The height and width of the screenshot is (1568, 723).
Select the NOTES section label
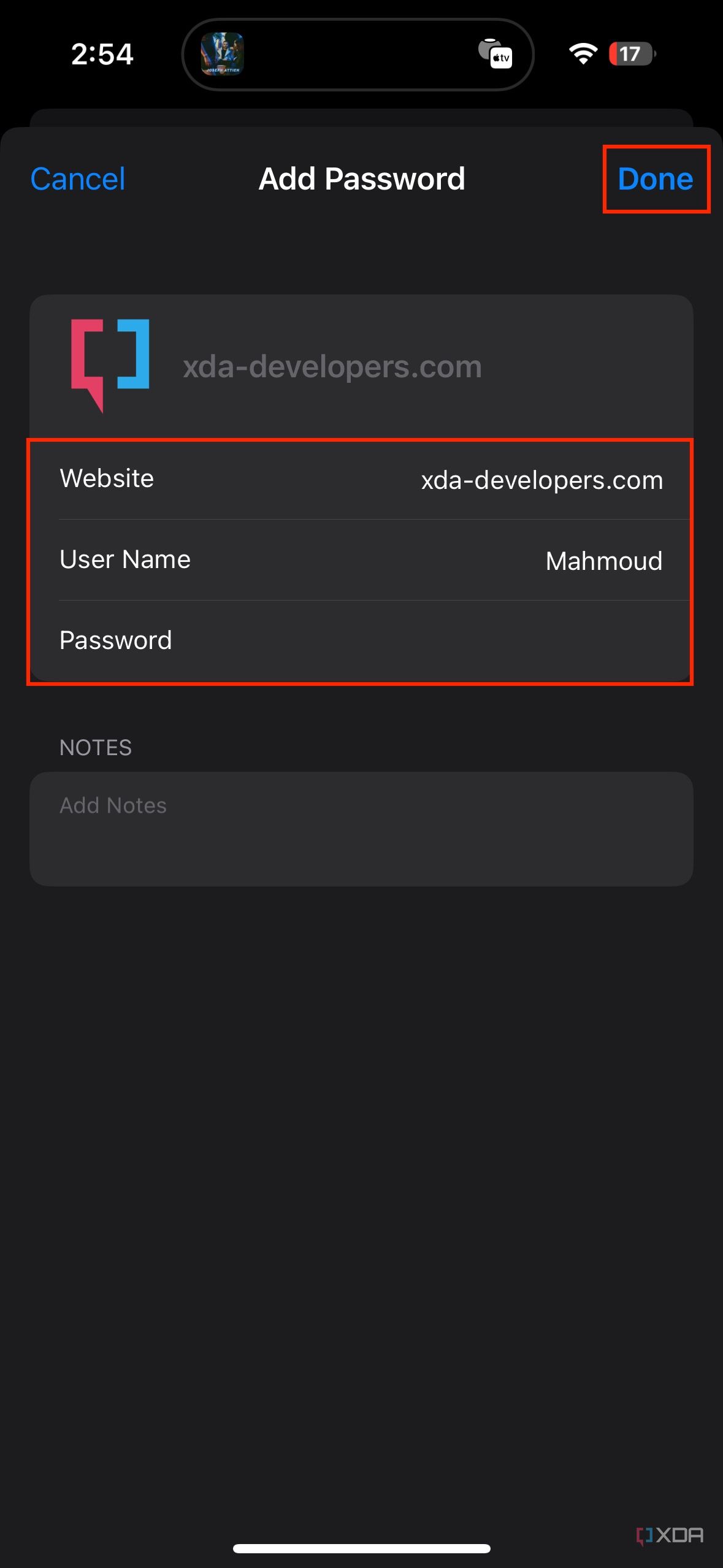coord(96,747)
